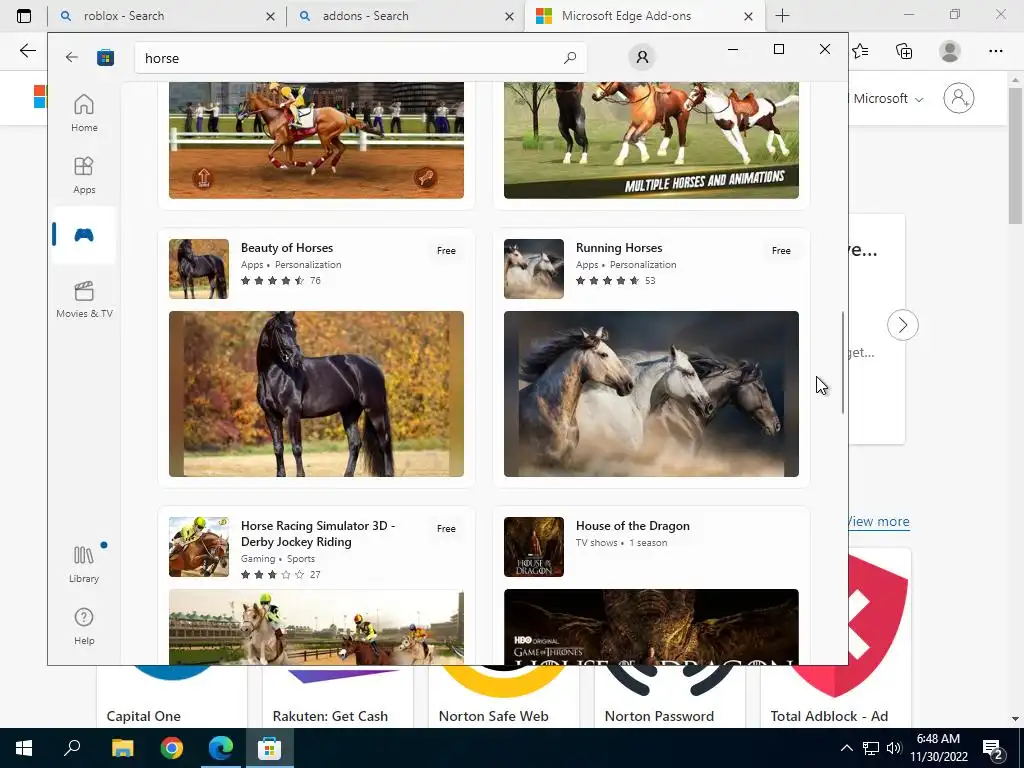
Task: Open Beauty of Horses app icon
Action: pos(199,269)
